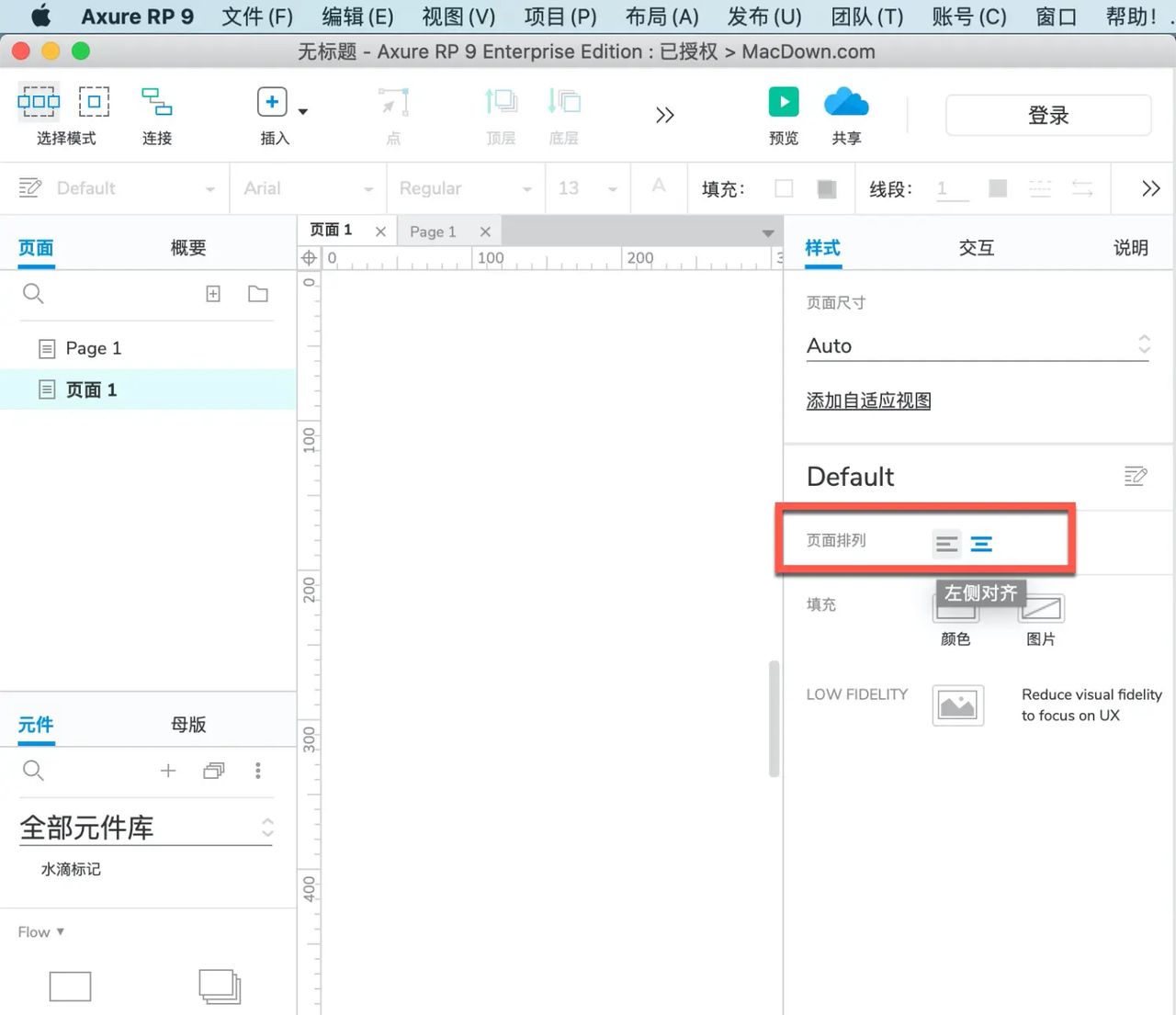Toggle the LOW FIDELITY image button
The height and width of the screenshot is (1015, 1176).
tap(957, 705)
